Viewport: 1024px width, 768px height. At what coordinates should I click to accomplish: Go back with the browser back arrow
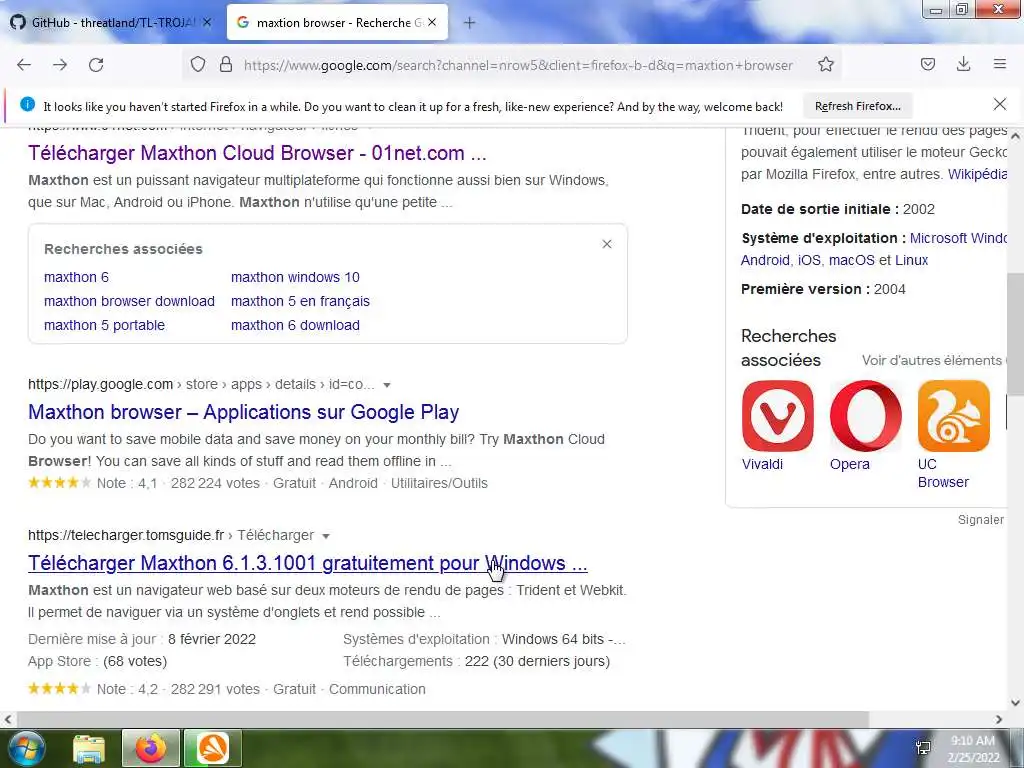[24, 65]
